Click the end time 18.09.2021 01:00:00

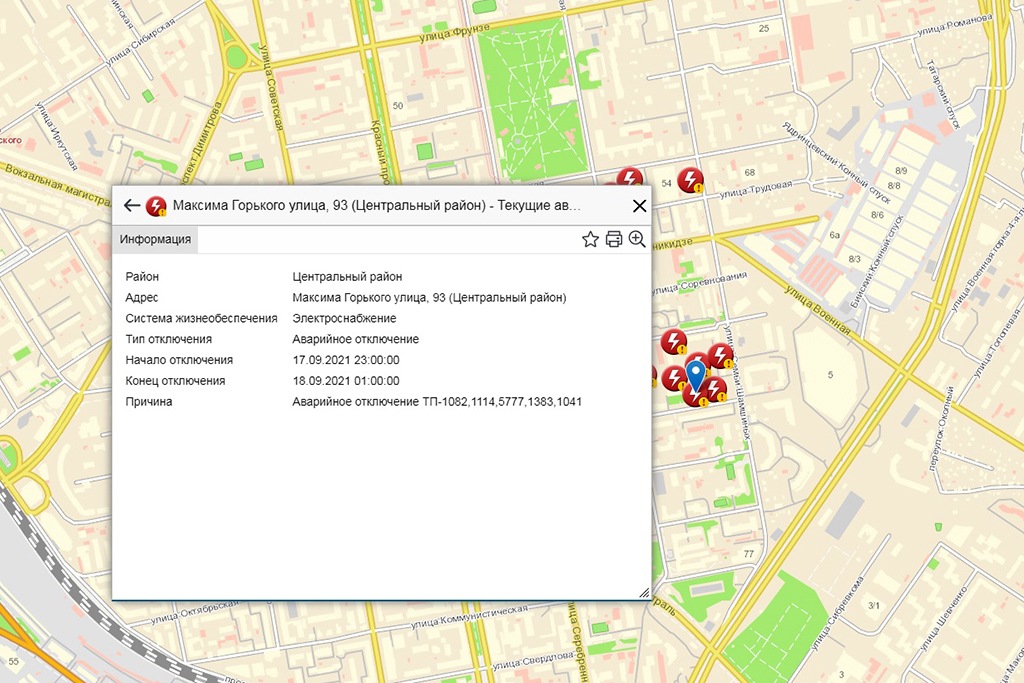pyautogui.click(x=346, y=381)
